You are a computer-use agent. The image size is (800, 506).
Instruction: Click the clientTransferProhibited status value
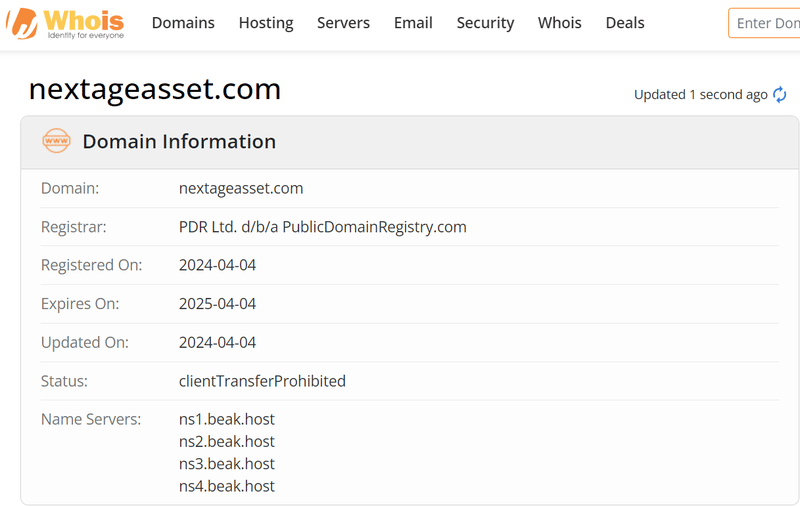(262, 381)
